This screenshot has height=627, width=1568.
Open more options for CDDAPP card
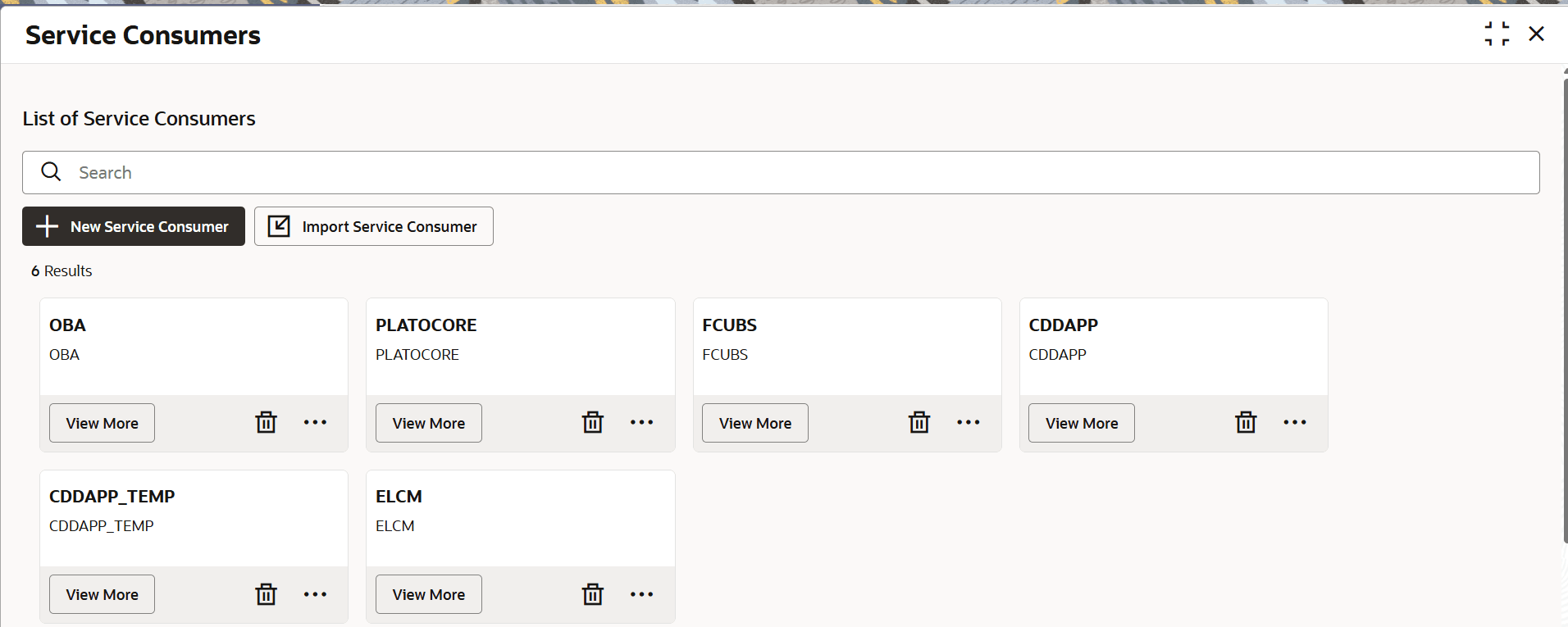point(1295,422)
